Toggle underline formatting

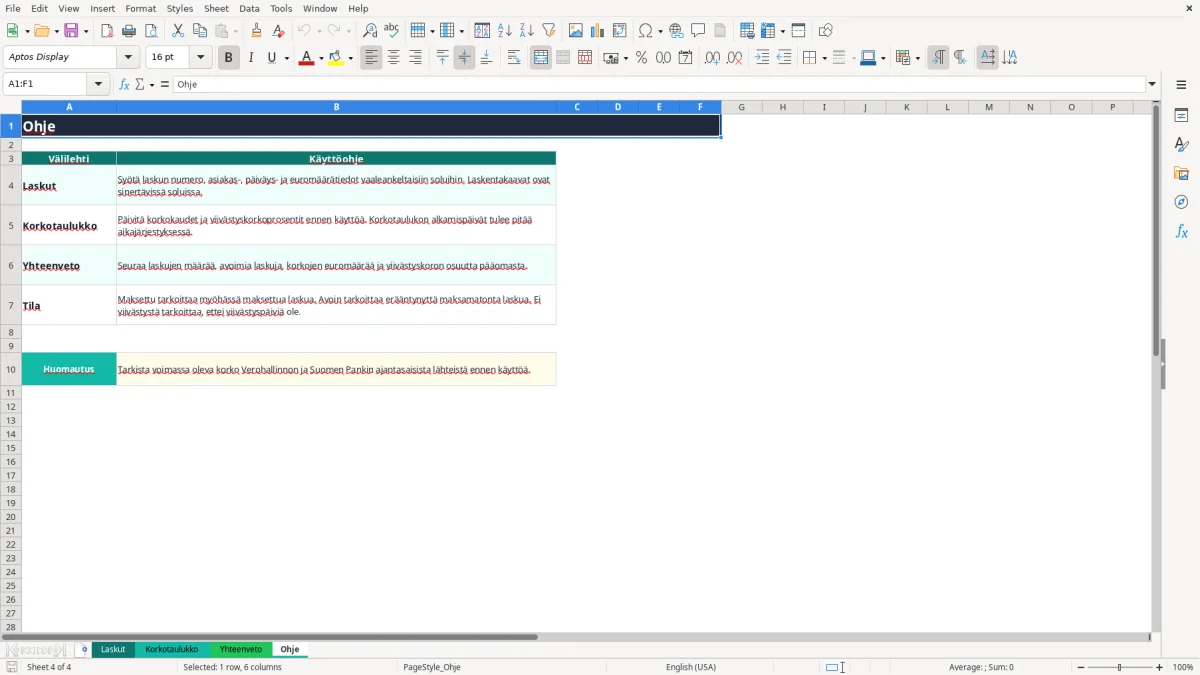click(272, 58)
